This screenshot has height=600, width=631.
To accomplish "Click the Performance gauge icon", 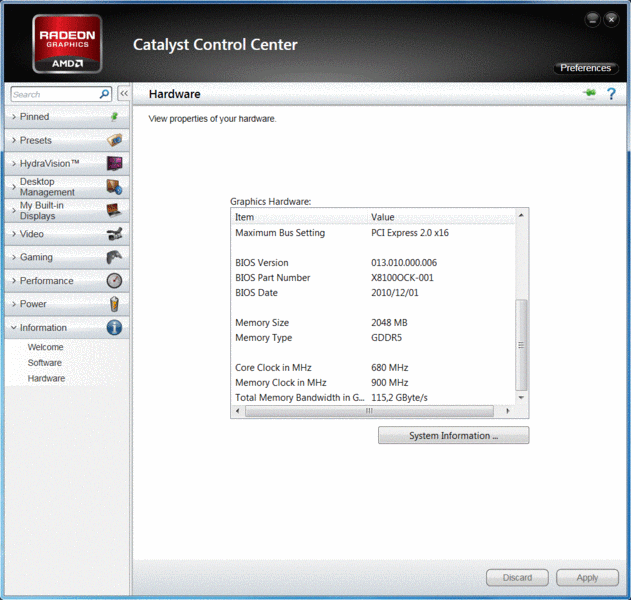I will (114, 280).
